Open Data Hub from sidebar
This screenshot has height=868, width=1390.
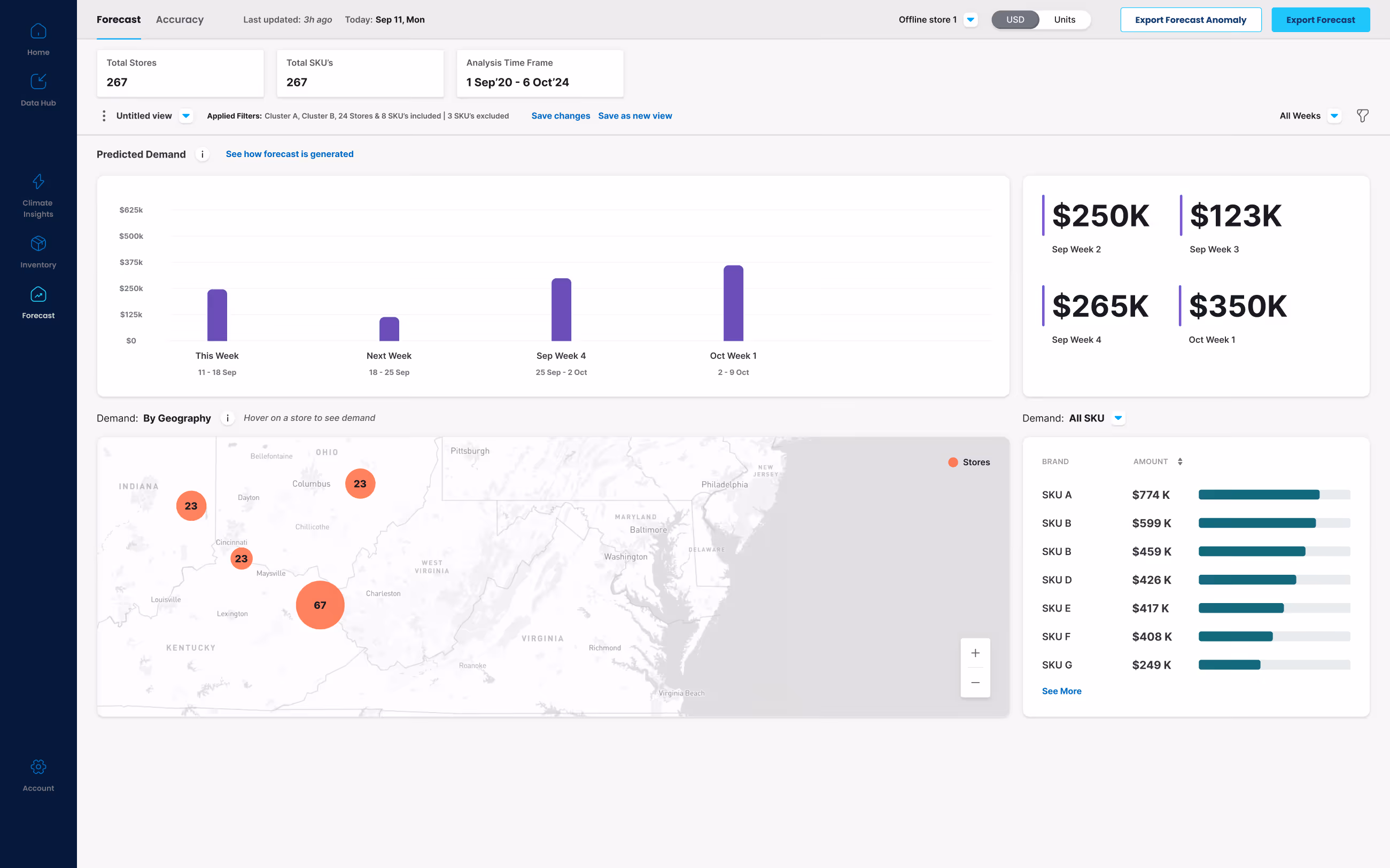pos(38,82)
